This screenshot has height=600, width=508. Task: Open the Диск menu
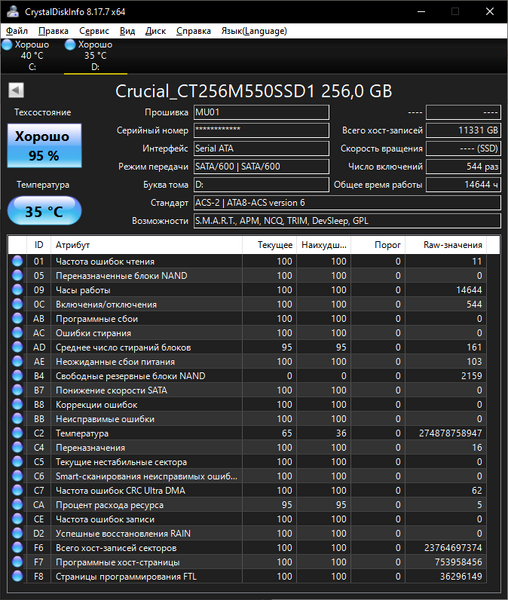[155, 31]
